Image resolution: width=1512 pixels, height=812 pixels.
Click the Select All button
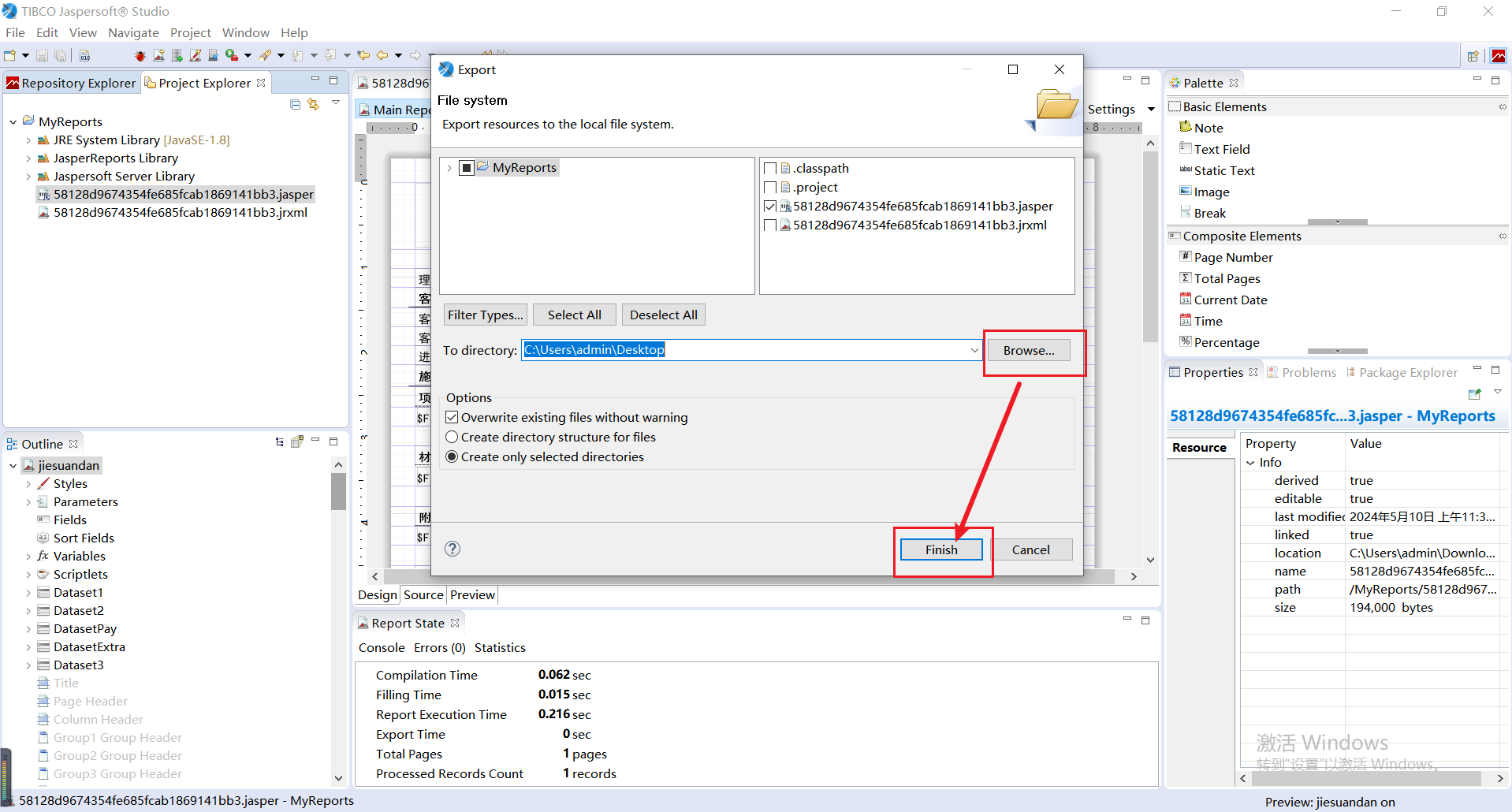point(575,315)
